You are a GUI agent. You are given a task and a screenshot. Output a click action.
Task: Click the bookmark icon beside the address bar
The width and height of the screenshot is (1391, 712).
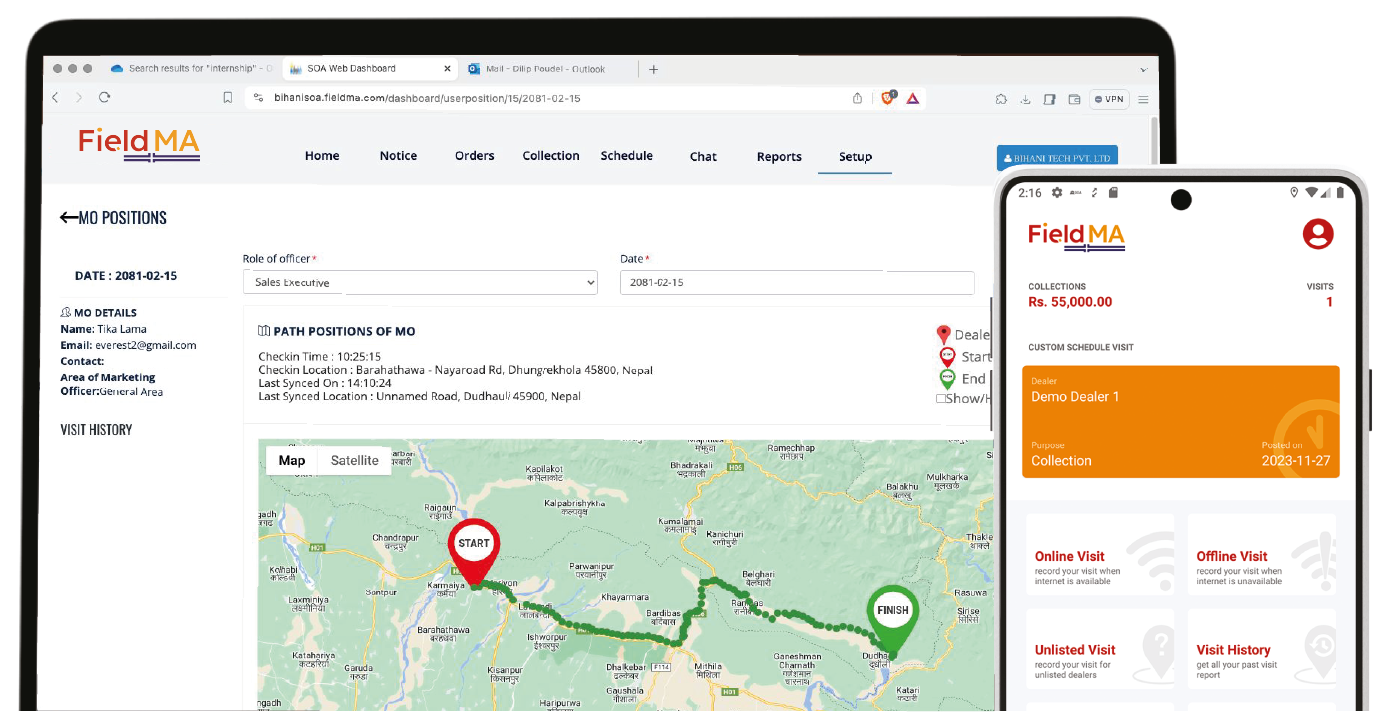coord(228,98)
